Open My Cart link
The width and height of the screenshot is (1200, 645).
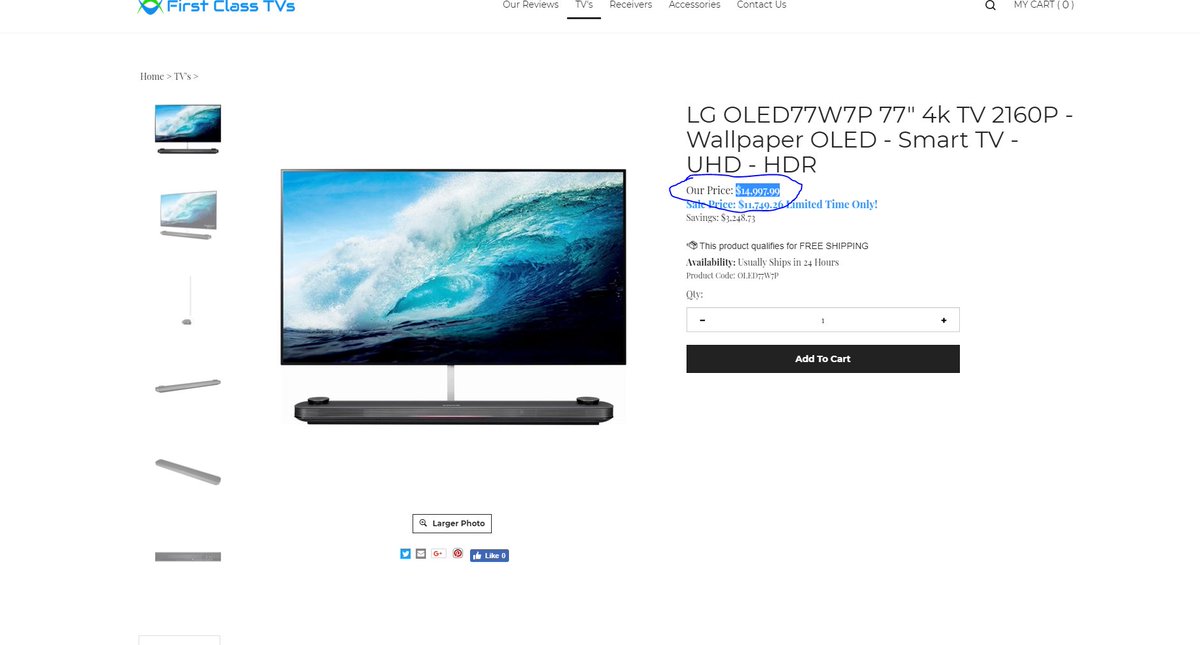1044,5
